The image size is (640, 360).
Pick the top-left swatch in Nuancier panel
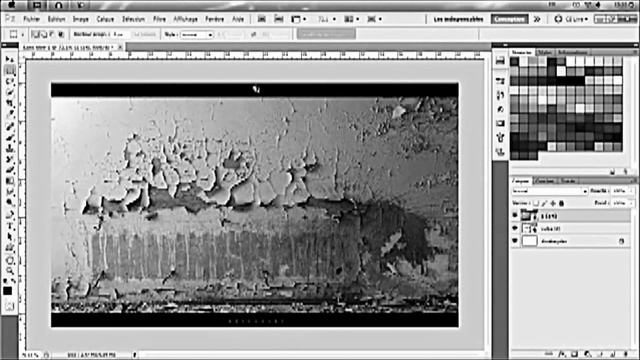(x=515, y=61)
